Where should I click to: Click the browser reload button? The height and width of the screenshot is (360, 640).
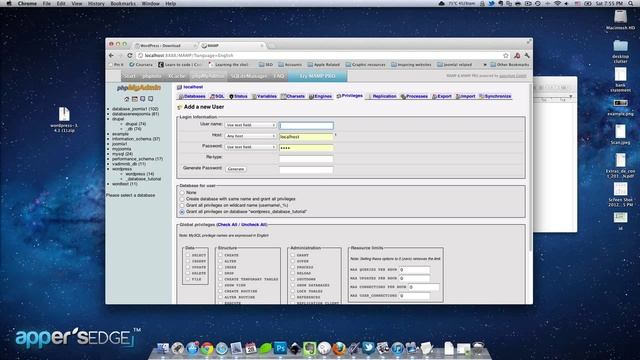pyautogui.click(x=129, y=56)
